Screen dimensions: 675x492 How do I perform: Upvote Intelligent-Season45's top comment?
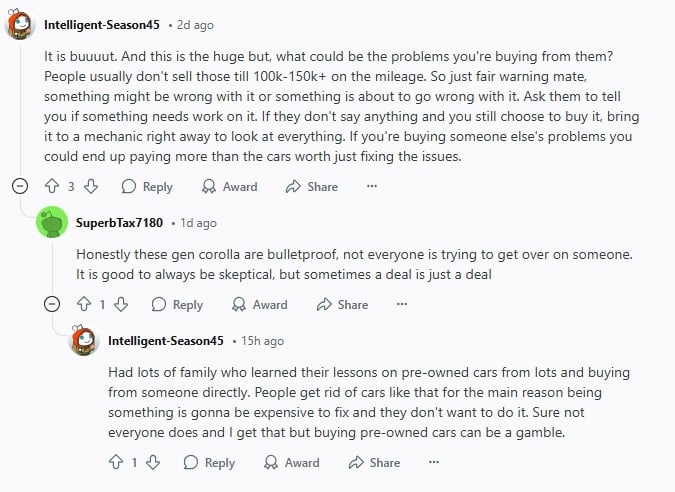52,186
